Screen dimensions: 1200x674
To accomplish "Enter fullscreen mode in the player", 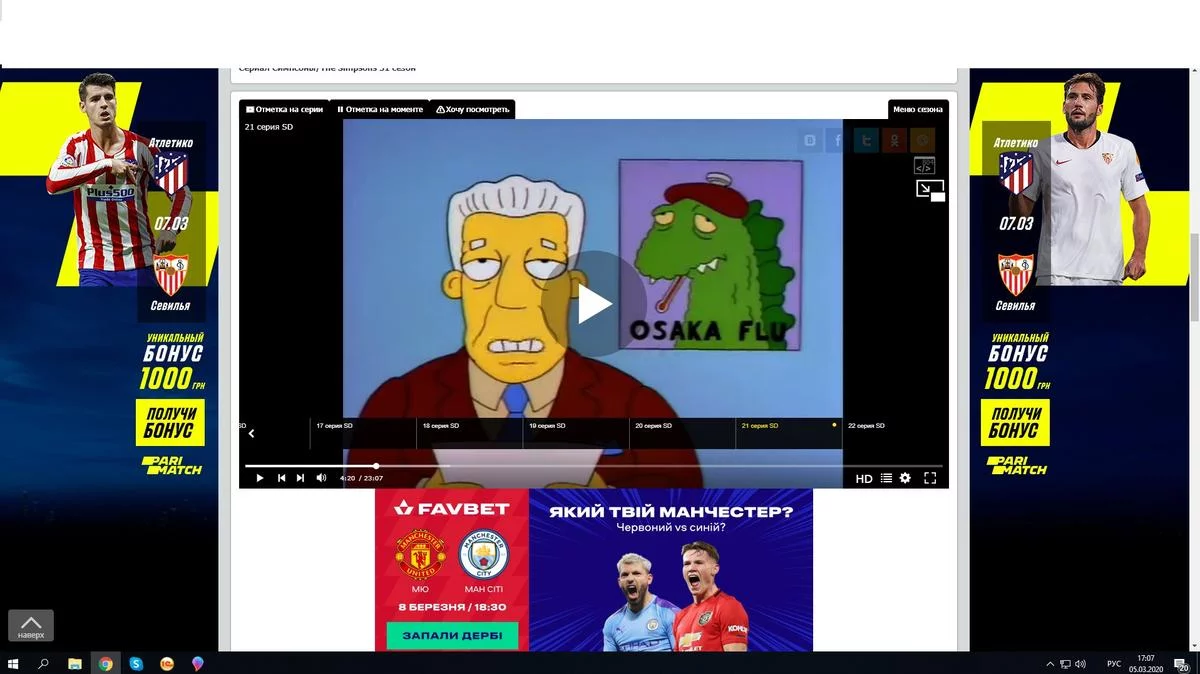I will pyautogui.click(x=930, y=478).
